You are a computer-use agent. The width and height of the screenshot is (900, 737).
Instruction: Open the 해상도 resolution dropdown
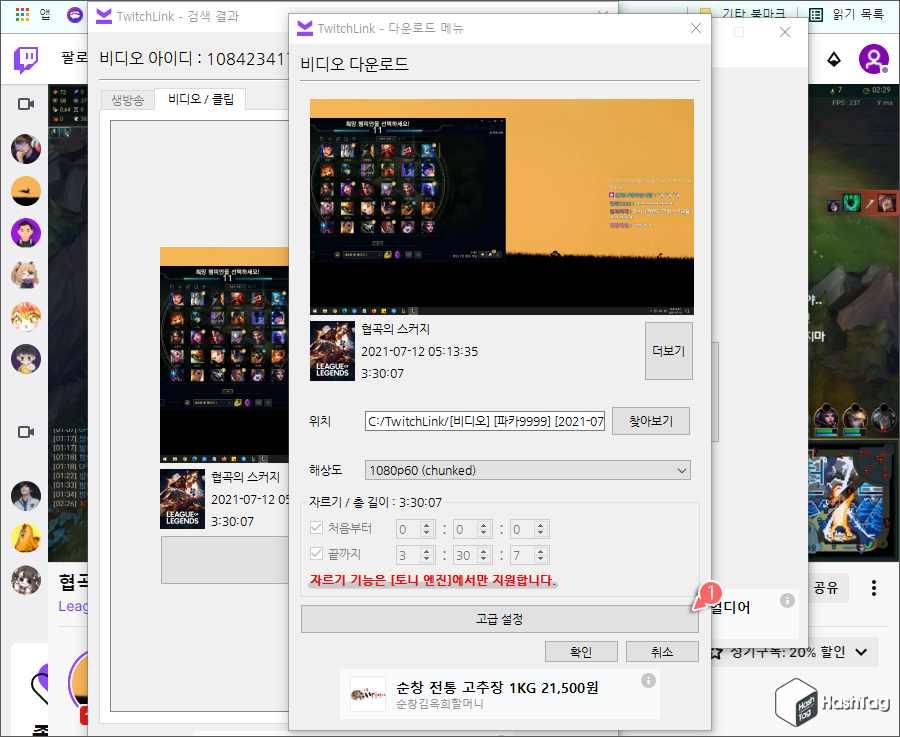coord(527,470)
